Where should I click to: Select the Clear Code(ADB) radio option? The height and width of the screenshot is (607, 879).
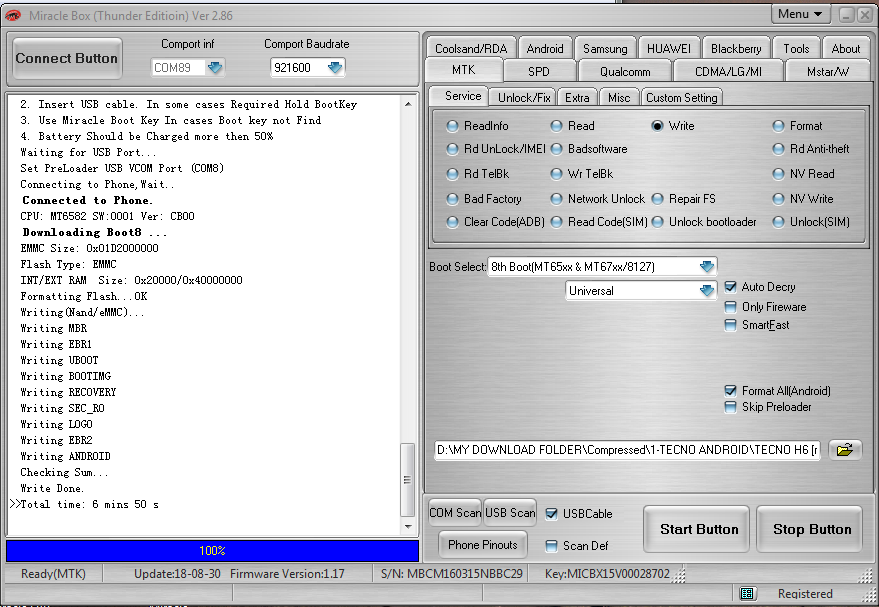pyautogui.click(x=452, y=223)
